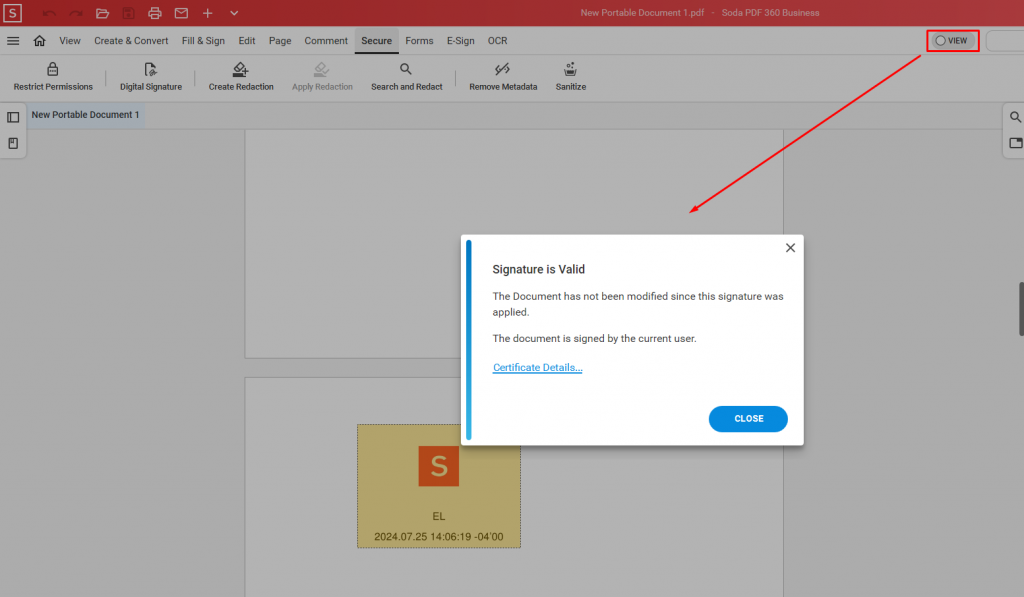Open the Create & Convert tab

(x=131, y=40)
